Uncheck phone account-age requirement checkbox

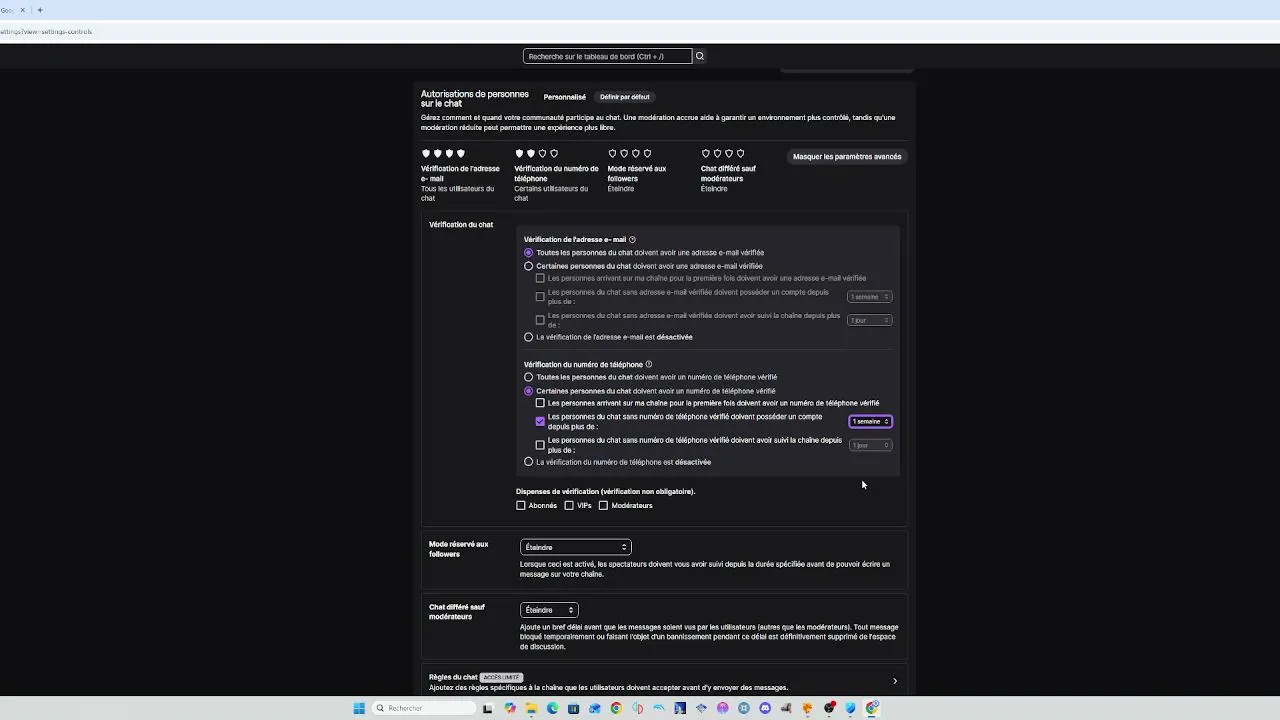(540, 421)
